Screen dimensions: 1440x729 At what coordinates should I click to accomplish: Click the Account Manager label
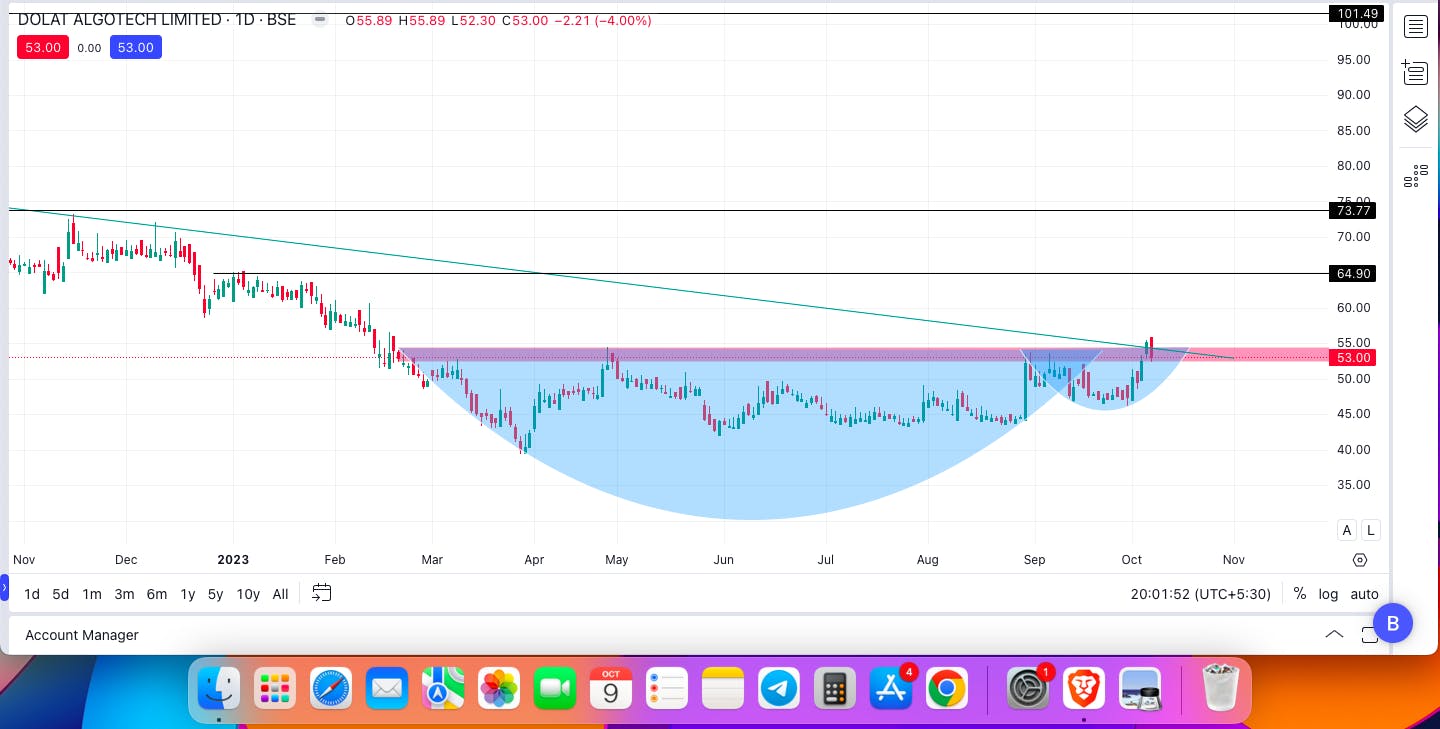[82, 635]
